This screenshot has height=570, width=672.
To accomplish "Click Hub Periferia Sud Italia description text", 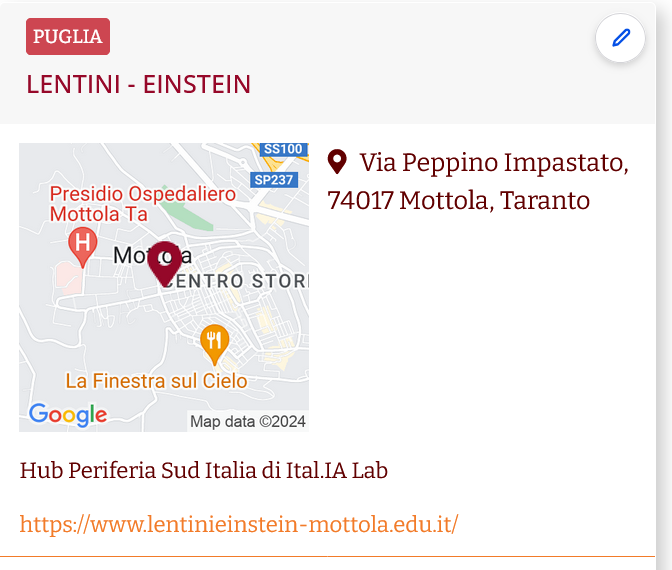I will (204, 470).
